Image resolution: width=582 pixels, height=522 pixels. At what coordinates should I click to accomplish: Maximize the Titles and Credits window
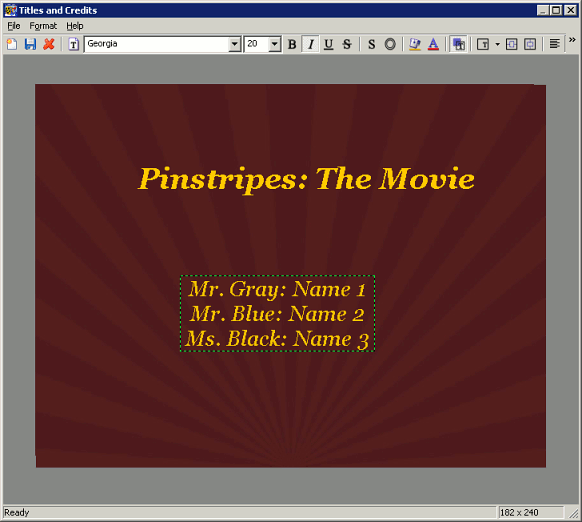click(x=556, y=10)
